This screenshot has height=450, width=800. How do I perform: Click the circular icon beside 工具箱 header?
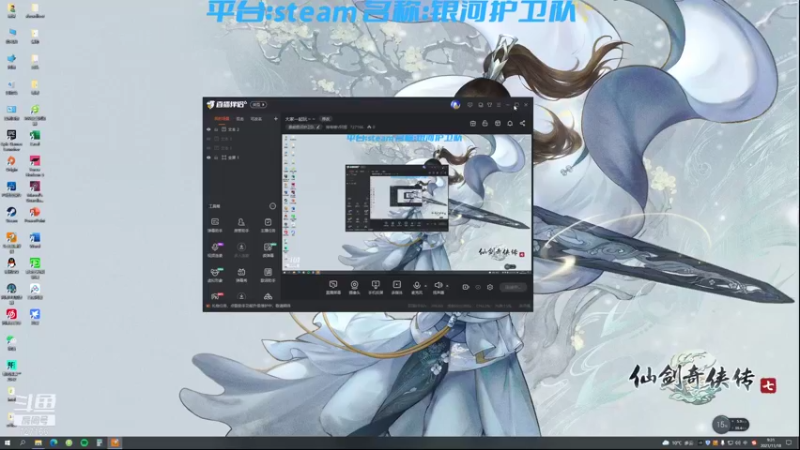click(272, 206)
